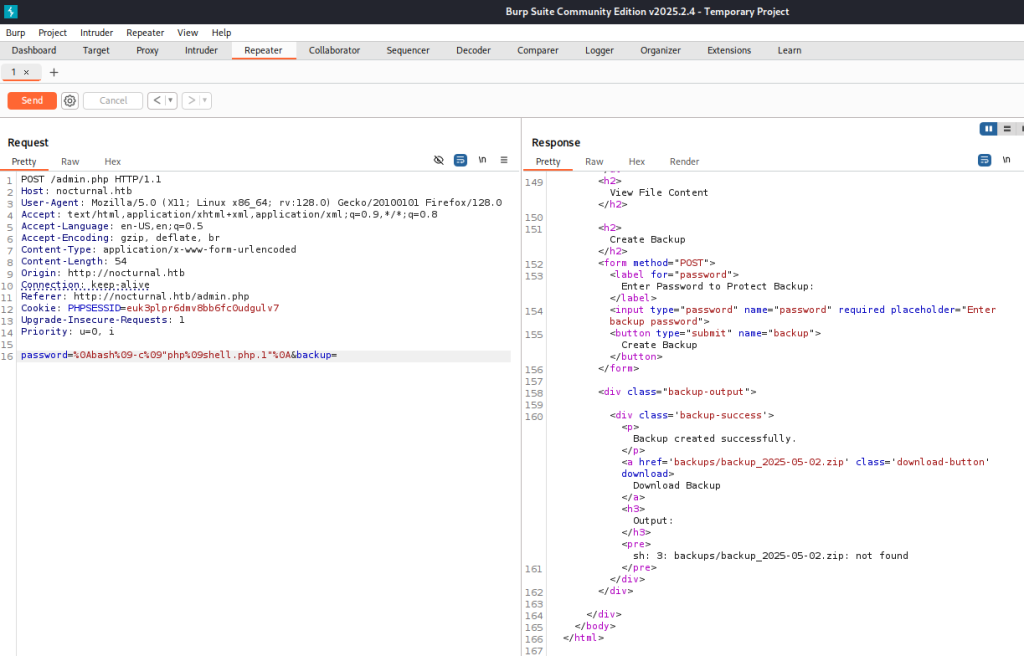Go back to previous request in history
Screen dimensions: 1024x656
click(156, 100)
